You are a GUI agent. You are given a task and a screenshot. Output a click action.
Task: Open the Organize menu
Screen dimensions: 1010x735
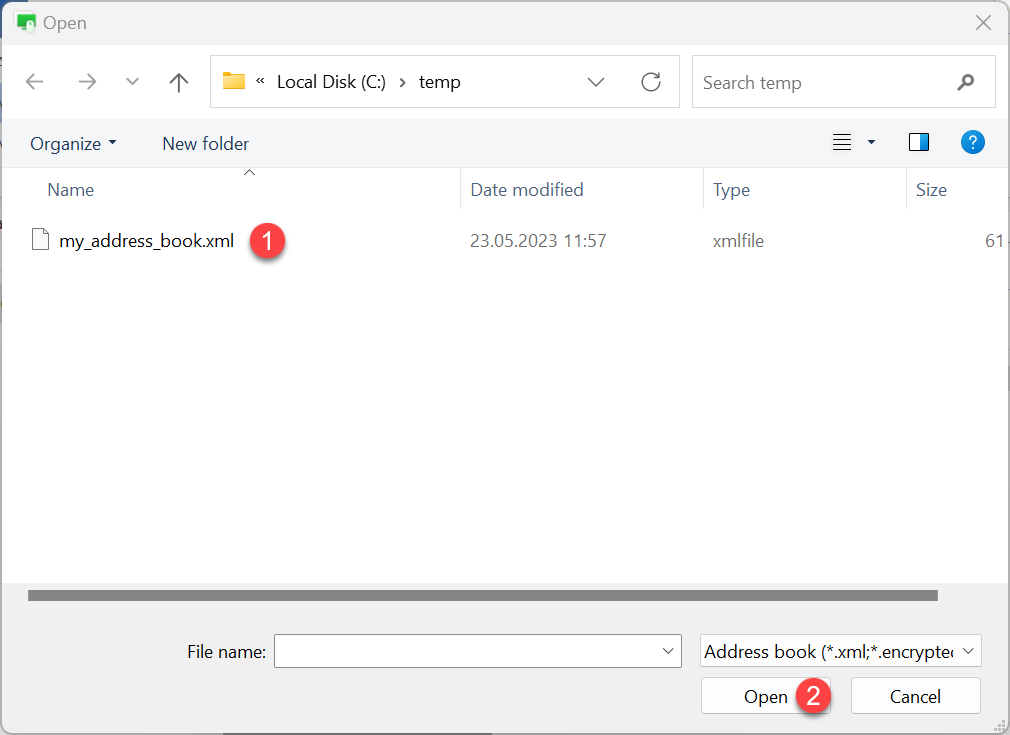73,143
